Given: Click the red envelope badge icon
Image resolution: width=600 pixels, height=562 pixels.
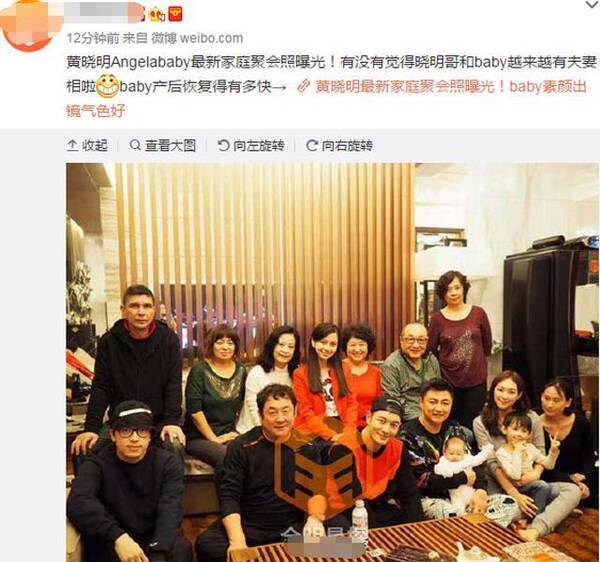Looking at the screenshot, I should (x=176, y=14).
